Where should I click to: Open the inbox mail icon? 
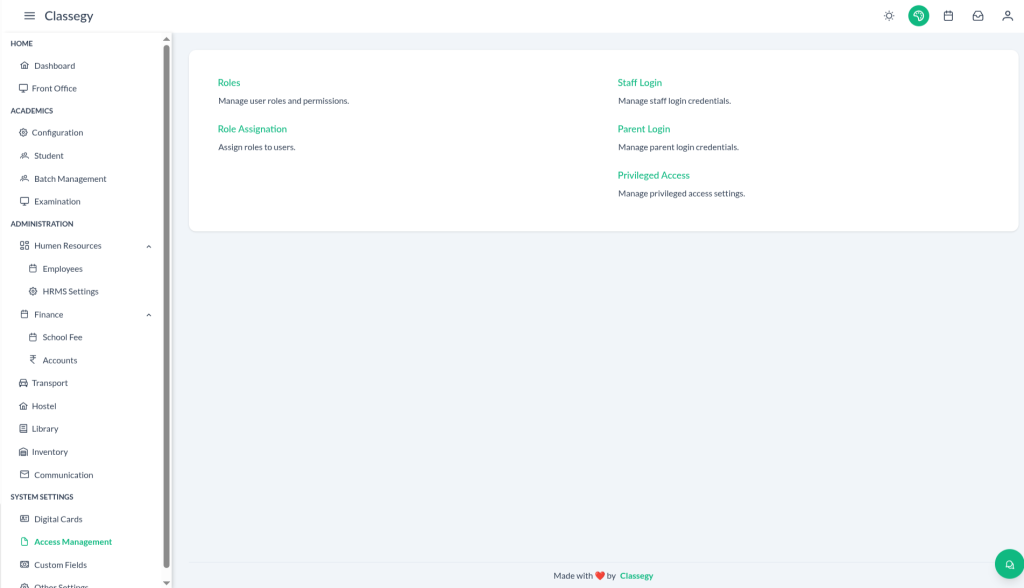pos(978,16)
